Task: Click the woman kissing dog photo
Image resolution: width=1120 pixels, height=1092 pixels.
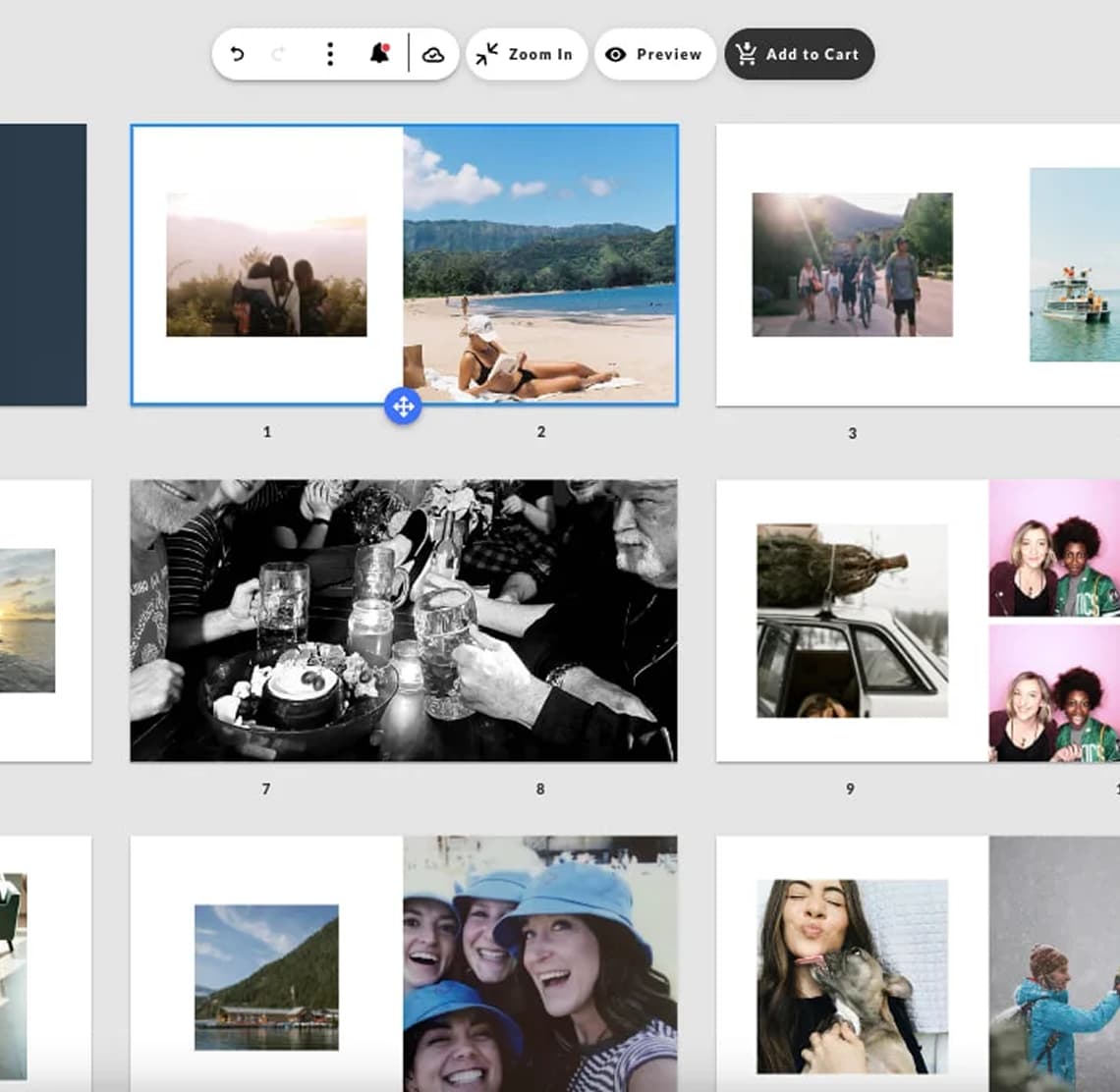Action: tap(852, 976)
